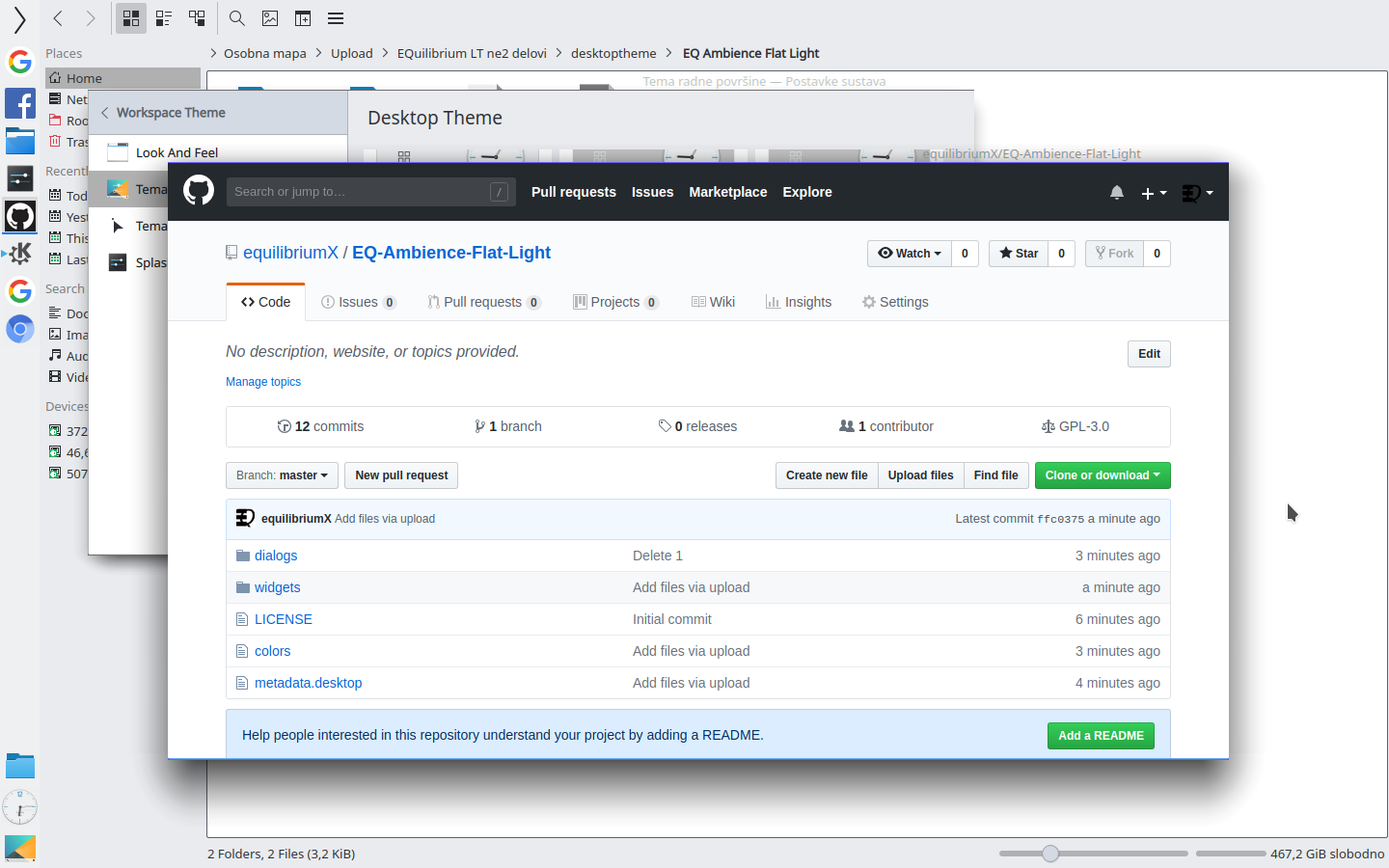
Task: Open the user avatar menu in GitHub header
Action: 1197,193
